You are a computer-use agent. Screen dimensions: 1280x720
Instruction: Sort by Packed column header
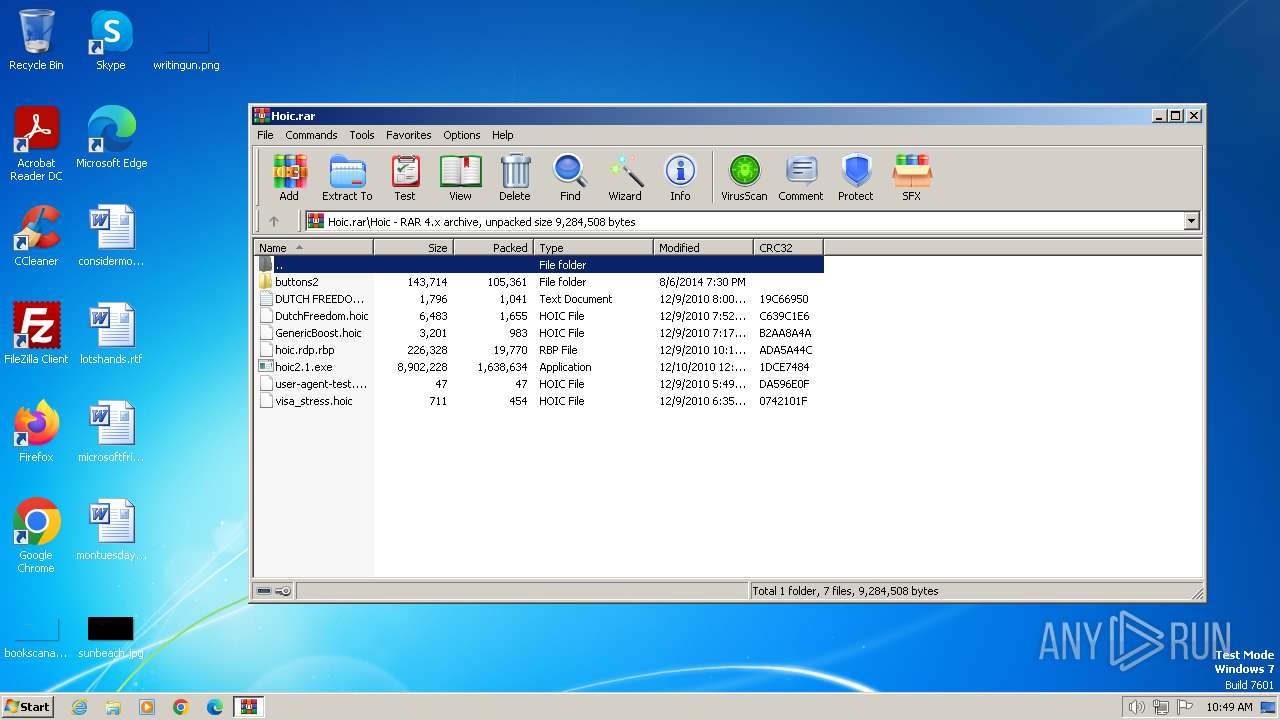click(x=493, y=247)
